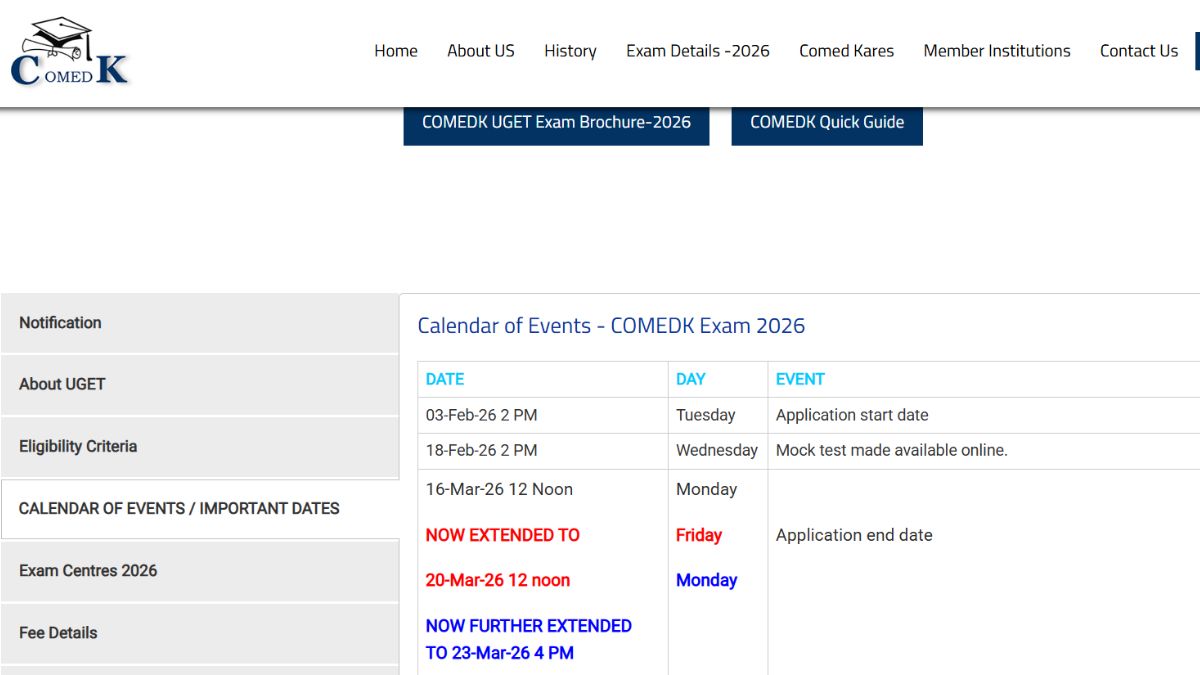Download the COMEDK UGET Exam Brochure-2026
1200x675 pixels.
556,122
